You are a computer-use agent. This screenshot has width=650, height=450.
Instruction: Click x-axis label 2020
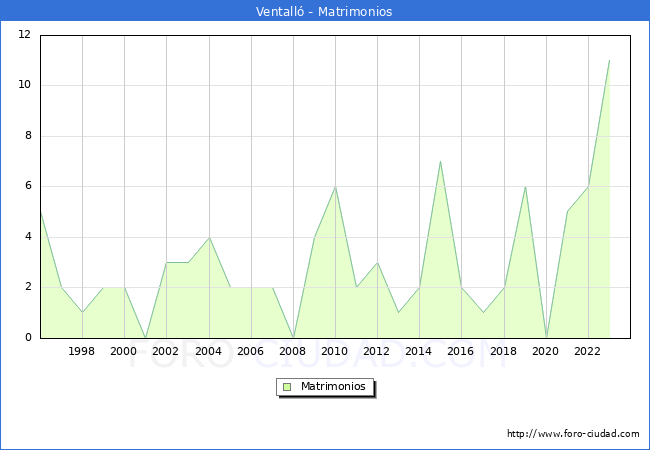546,351
